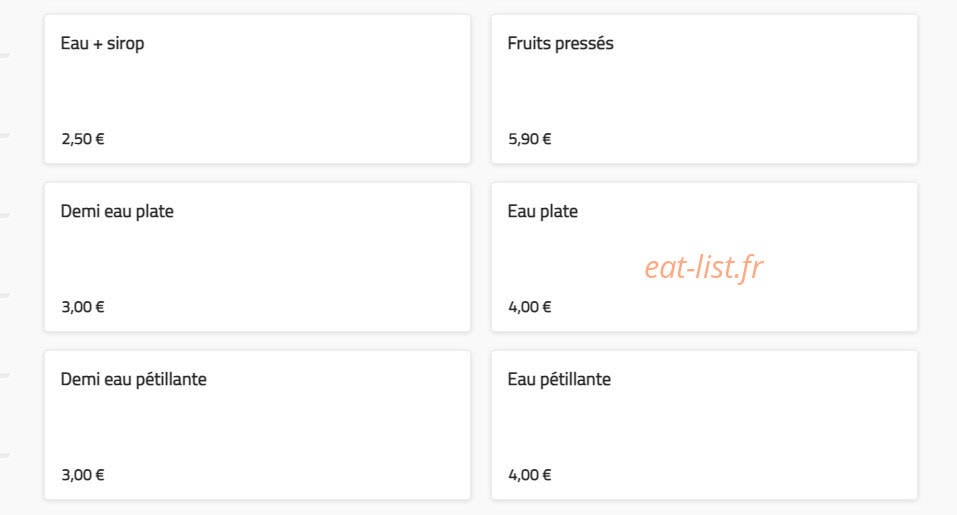
Task: Open the Demi eau pétillante card
Action: (x=257, y=425)
